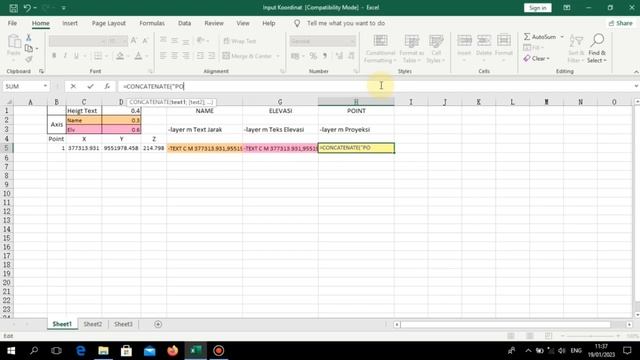The height and width of the screenshot is (360, 640).
Task: Click the Save icon in title bar
Action: [13, 8]
